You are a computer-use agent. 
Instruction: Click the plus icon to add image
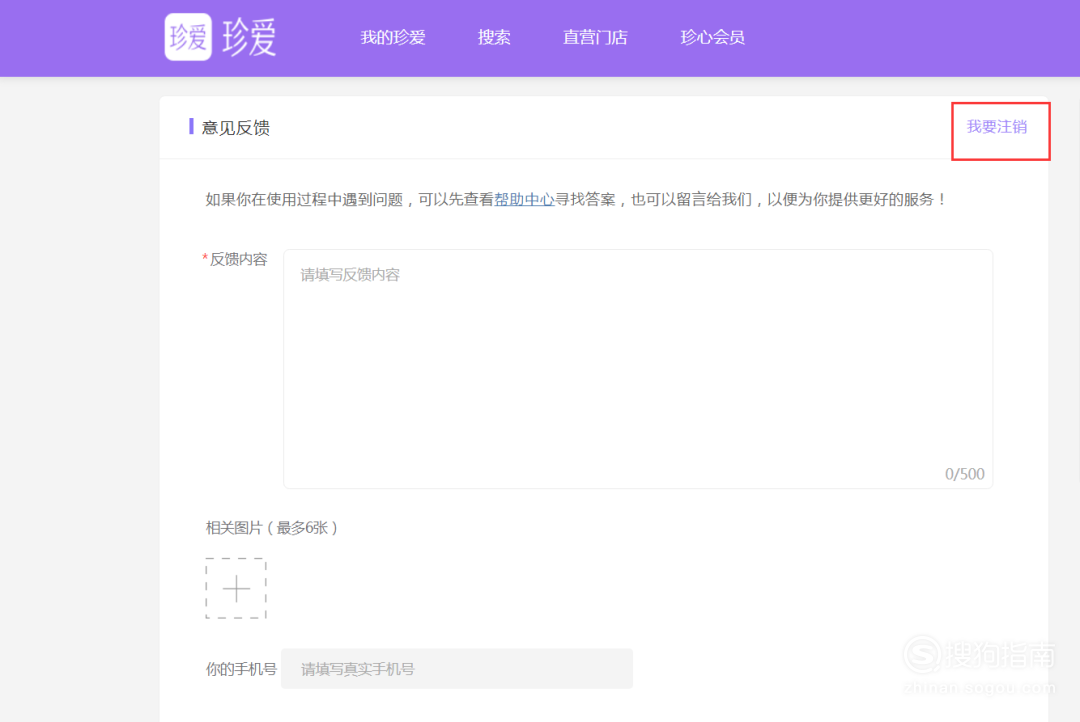click(236, 588)
